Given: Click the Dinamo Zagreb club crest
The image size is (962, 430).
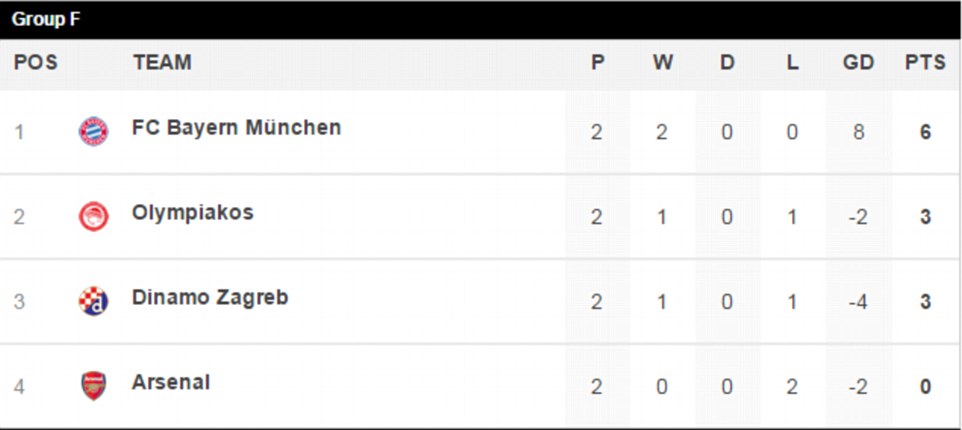Looking at the screenshot, I should point(93,300).
